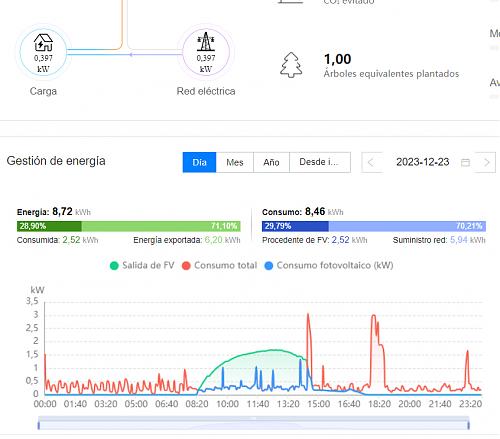Image resolution: width=500 pixels, height=439 pixels.
Task: Click Árboles equivalentes plantados text
Action: 391,74
